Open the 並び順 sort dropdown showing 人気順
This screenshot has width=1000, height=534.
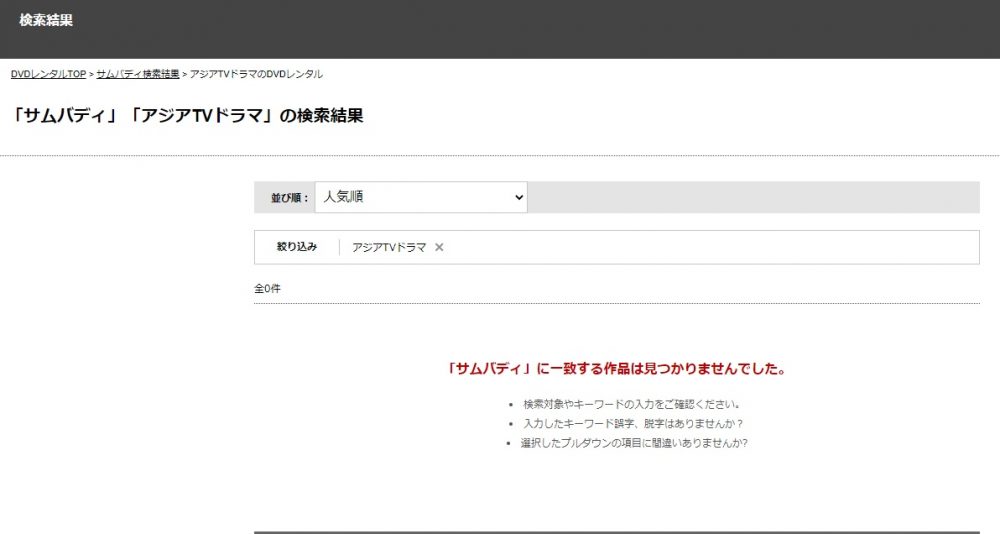(x=421, y=197)
